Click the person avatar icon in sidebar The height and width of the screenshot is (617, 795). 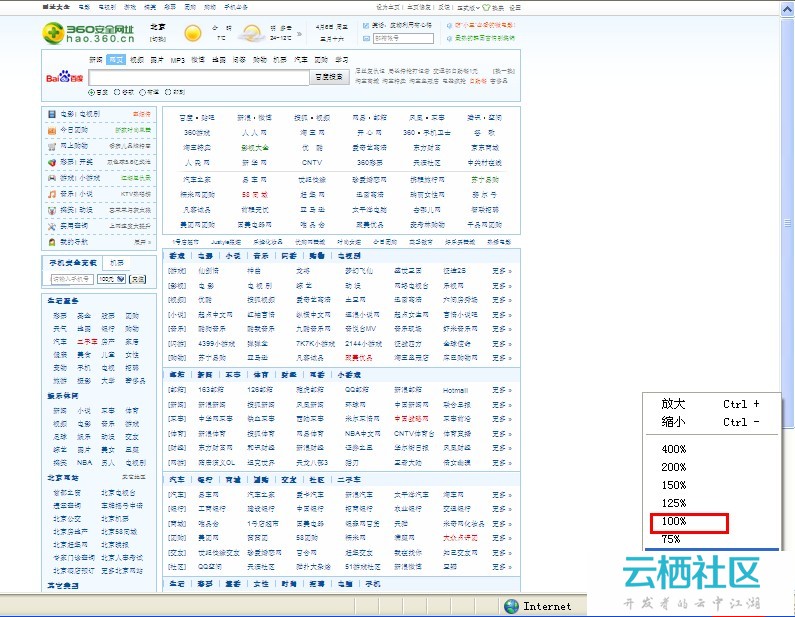tap(52, 242)
